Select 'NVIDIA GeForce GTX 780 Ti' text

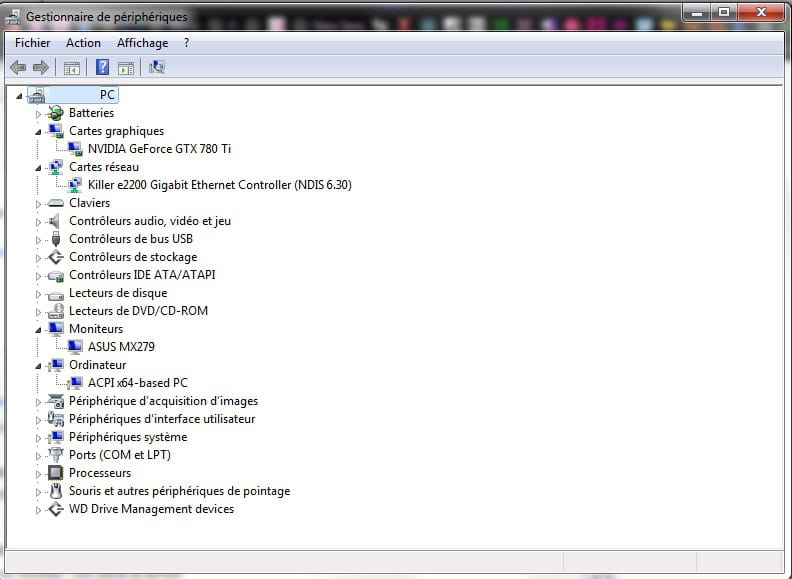click(159, 149)
